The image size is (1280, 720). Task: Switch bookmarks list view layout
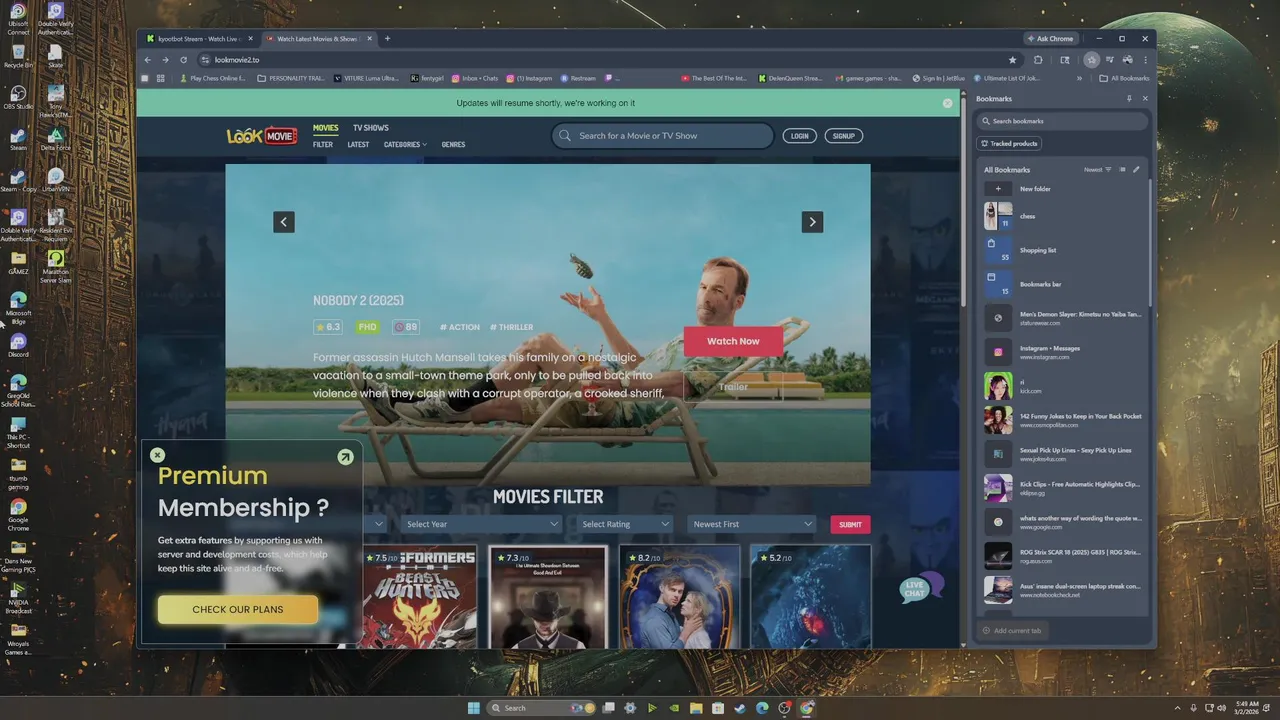click(x=1122, y=170)
